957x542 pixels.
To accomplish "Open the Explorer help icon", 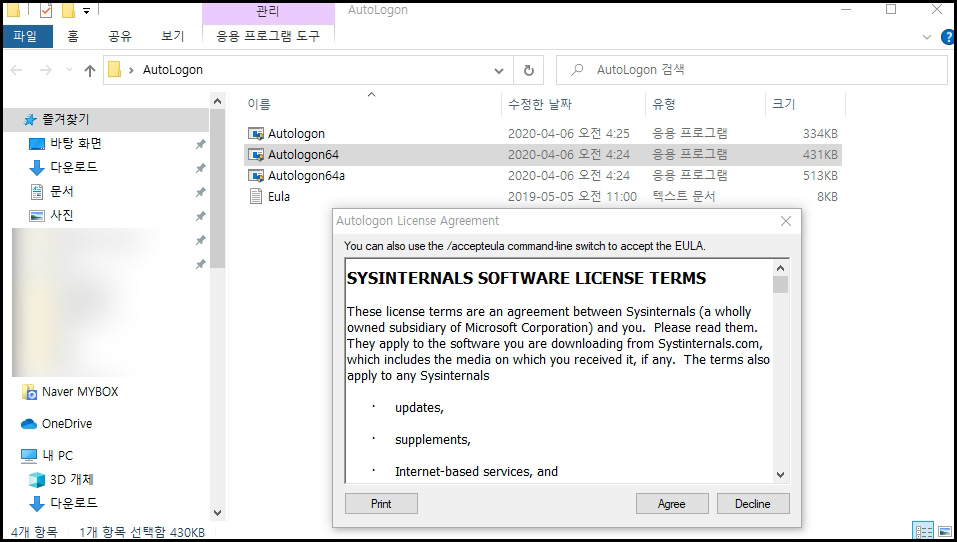I will [x=948, y=37].
